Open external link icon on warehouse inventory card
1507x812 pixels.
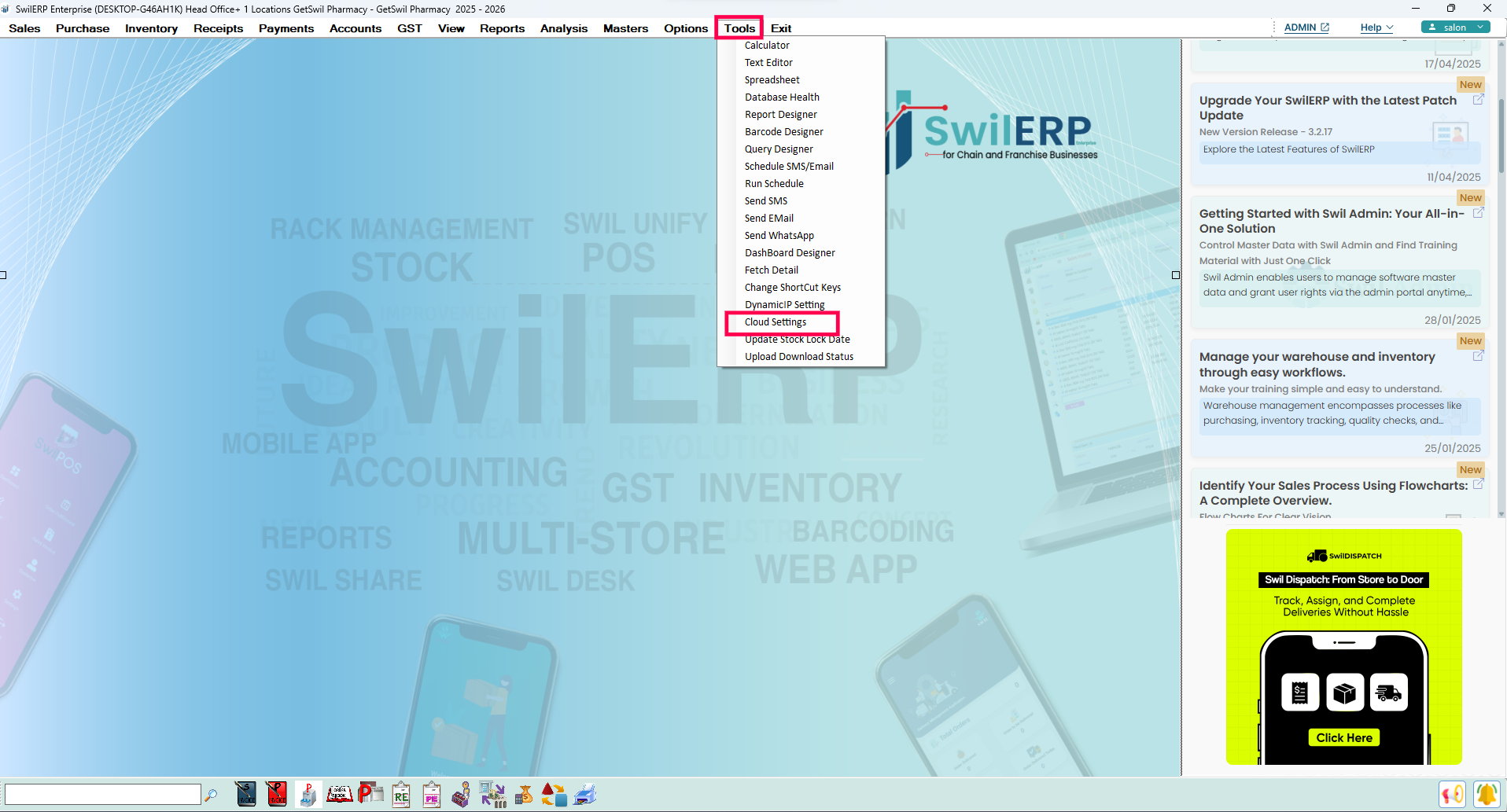point(1478,355)
